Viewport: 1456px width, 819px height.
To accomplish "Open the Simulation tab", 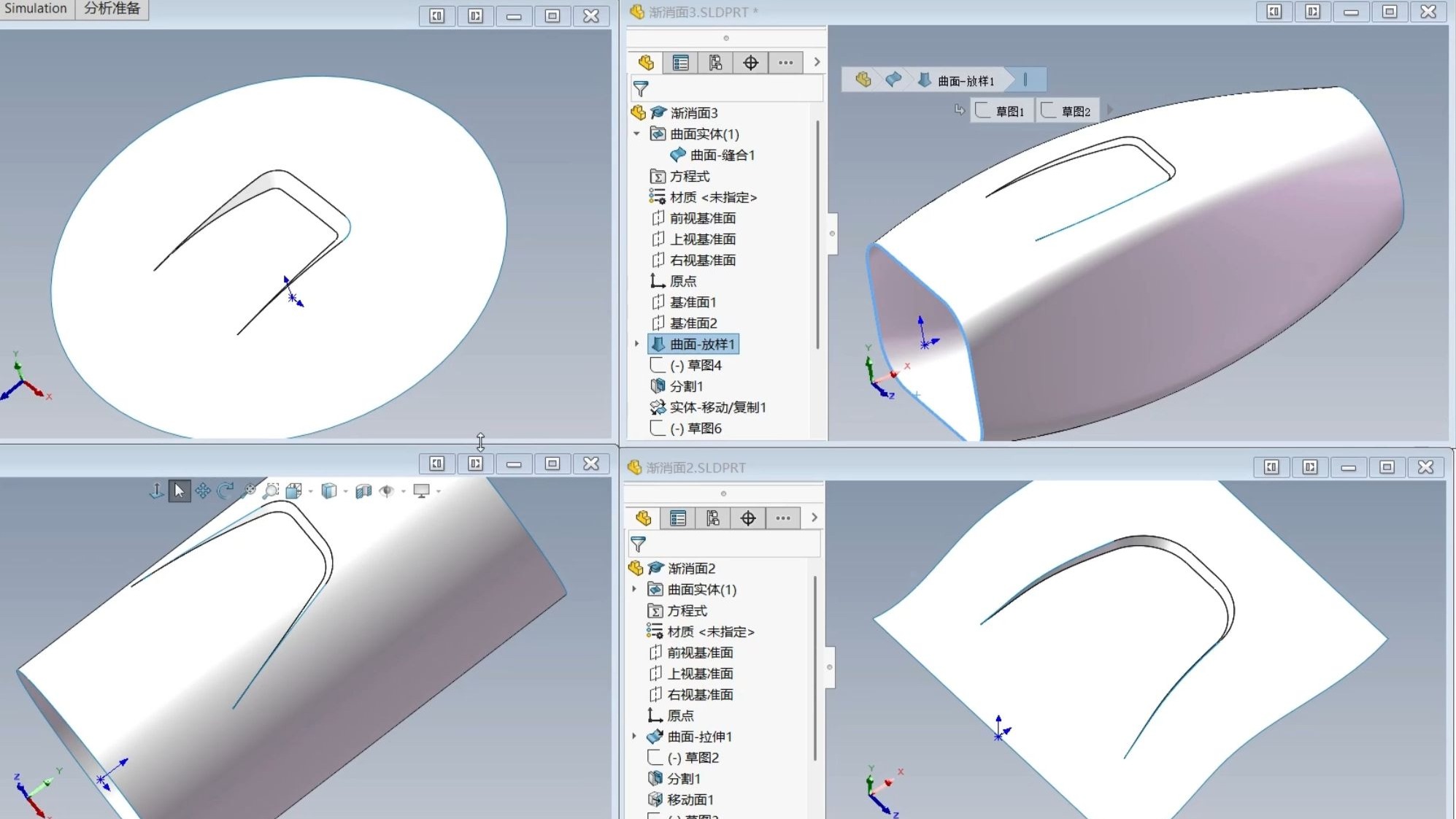I will point(36,9).
